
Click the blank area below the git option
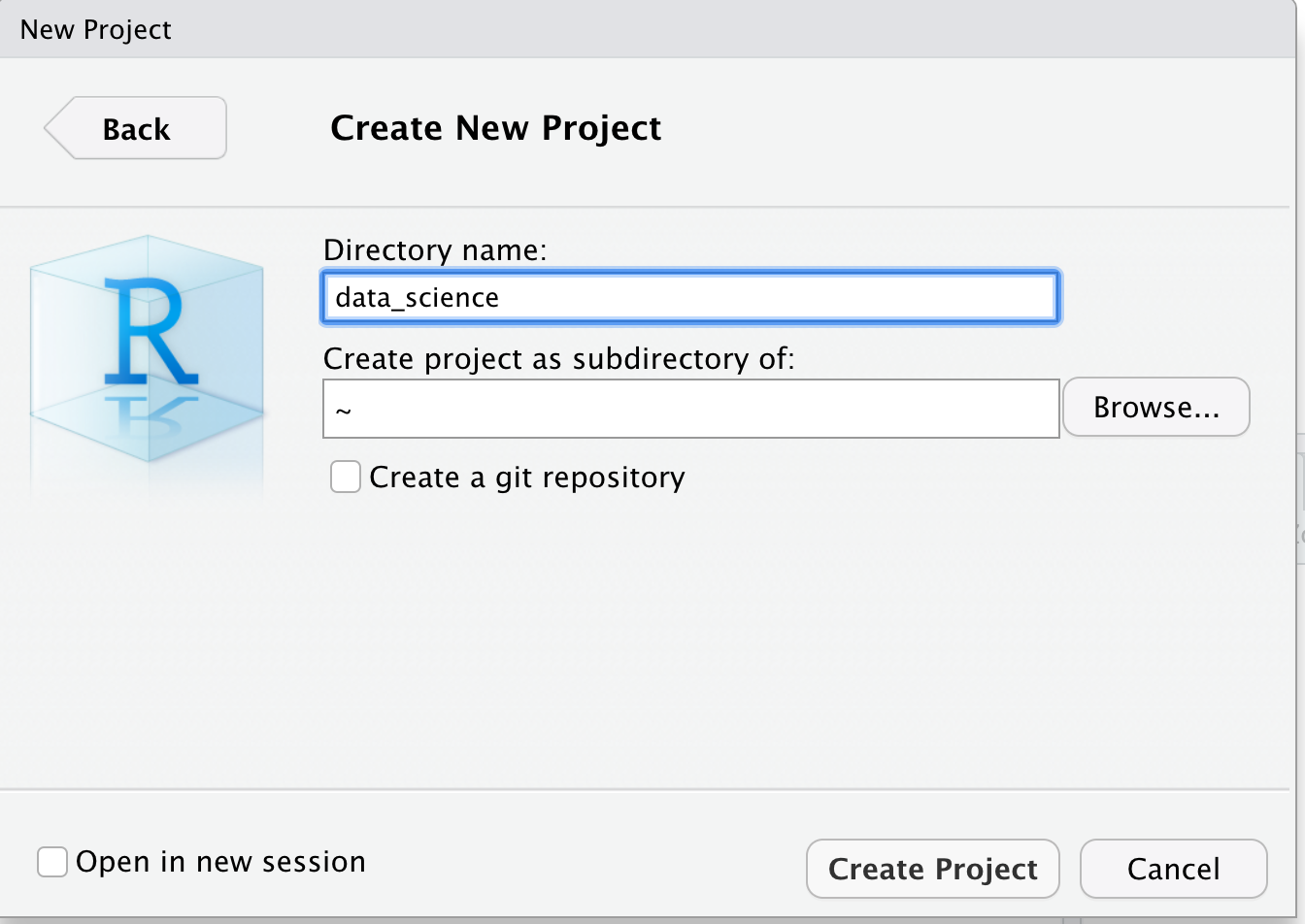coord(689,631)
